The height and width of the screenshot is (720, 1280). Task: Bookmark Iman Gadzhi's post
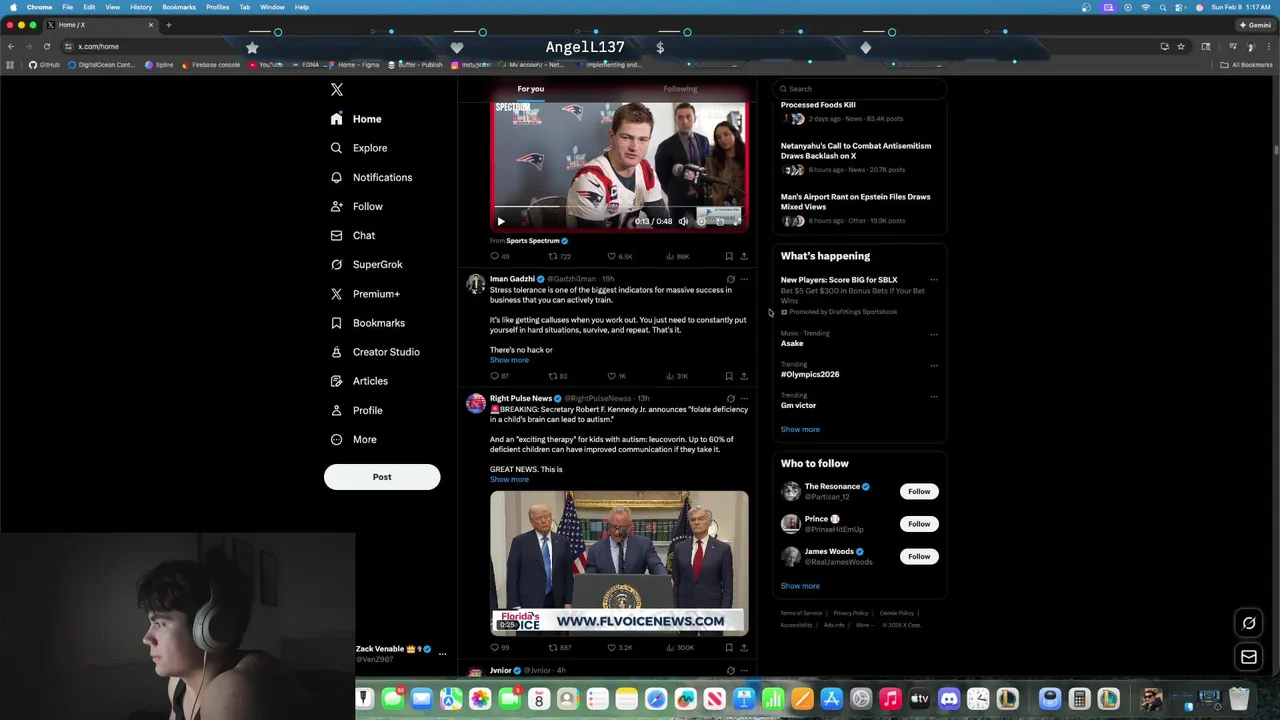pos(729,376)
